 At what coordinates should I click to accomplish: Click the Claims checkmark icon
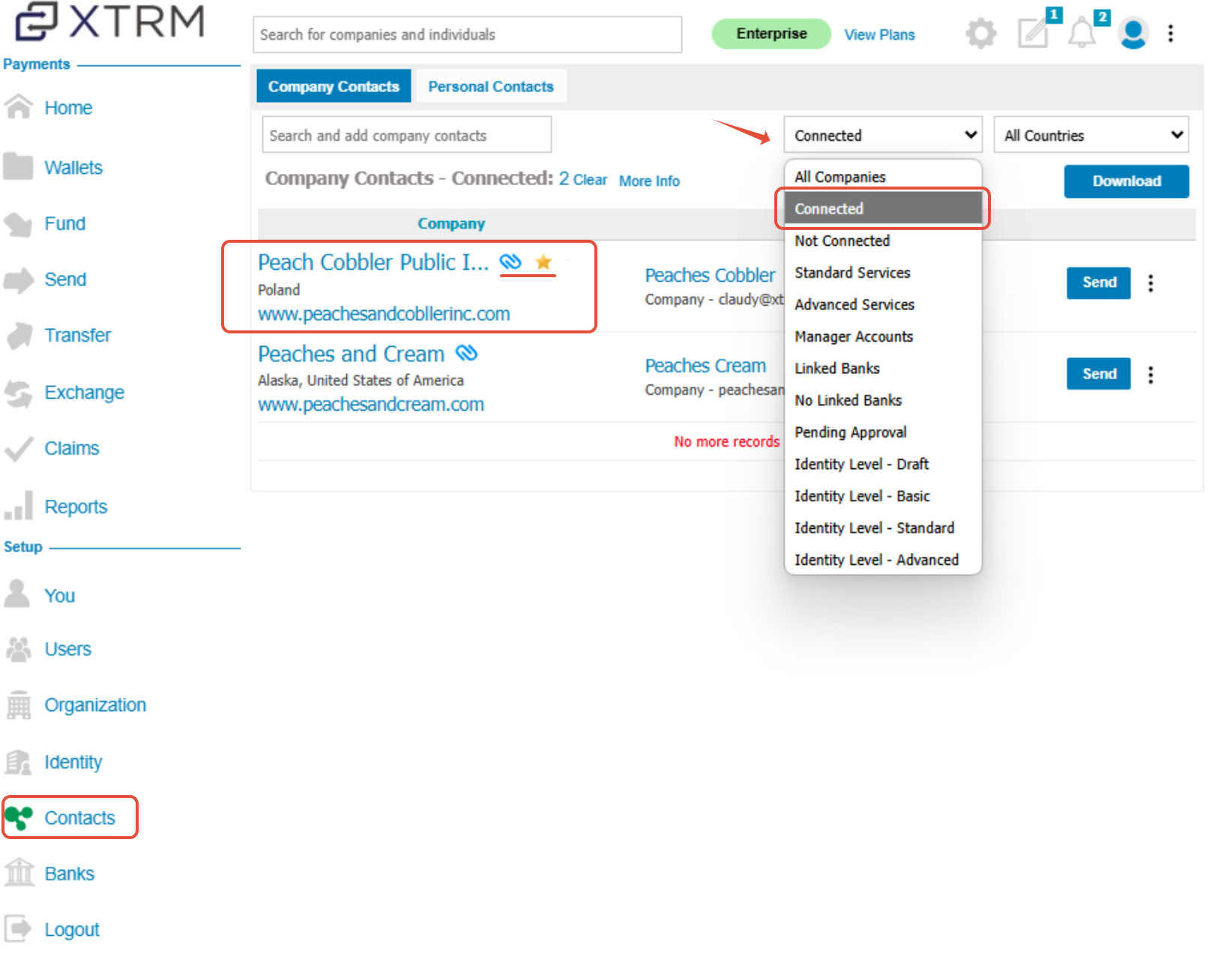click(18, 448)
